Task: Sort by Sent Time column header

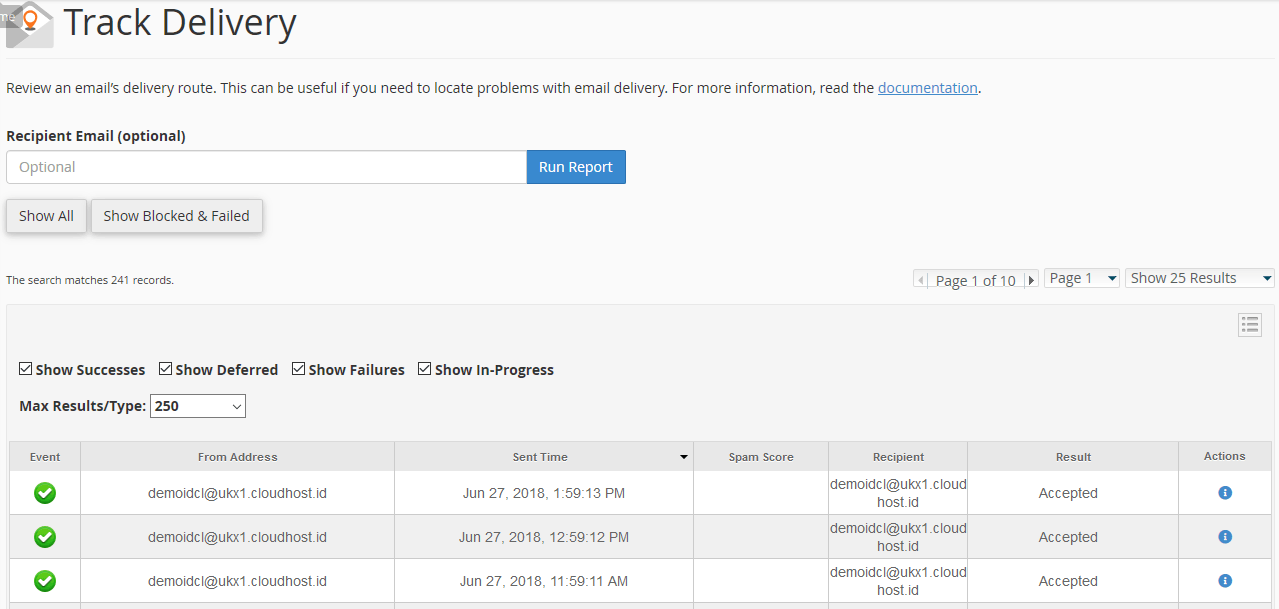Action: point(540,457)
